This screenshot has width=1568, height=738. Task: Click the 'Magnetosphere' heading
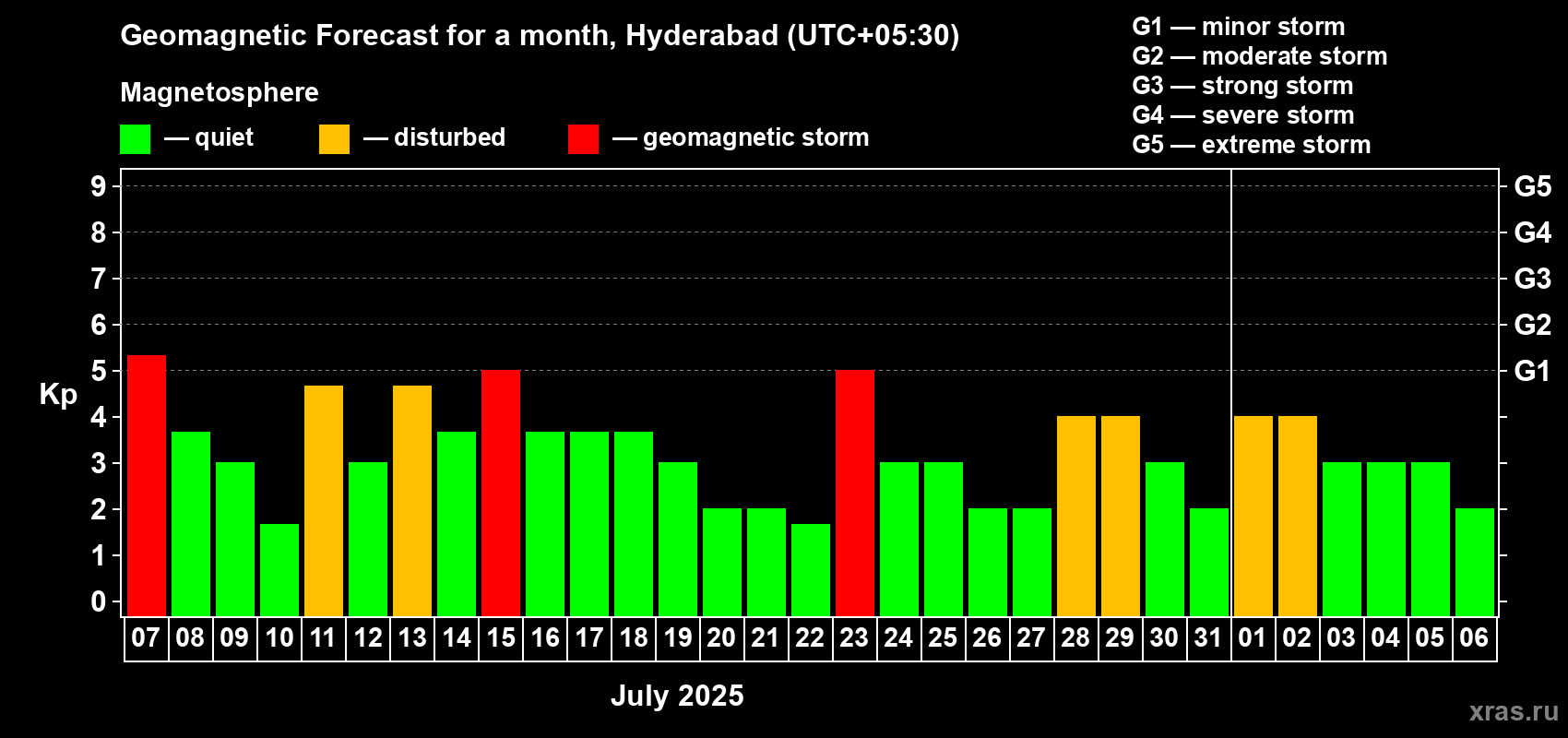tap(220, 92)
